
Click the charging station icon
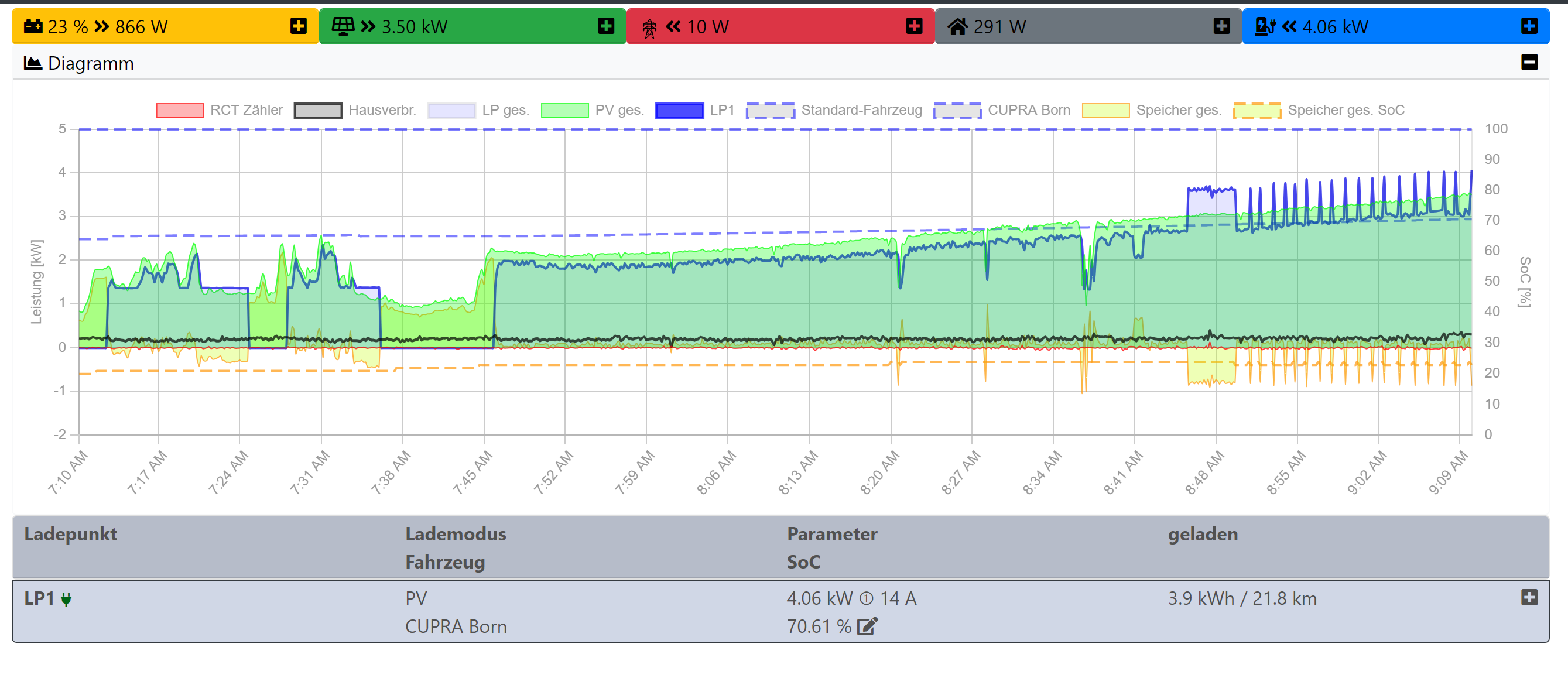click(x=1265, y=26)
